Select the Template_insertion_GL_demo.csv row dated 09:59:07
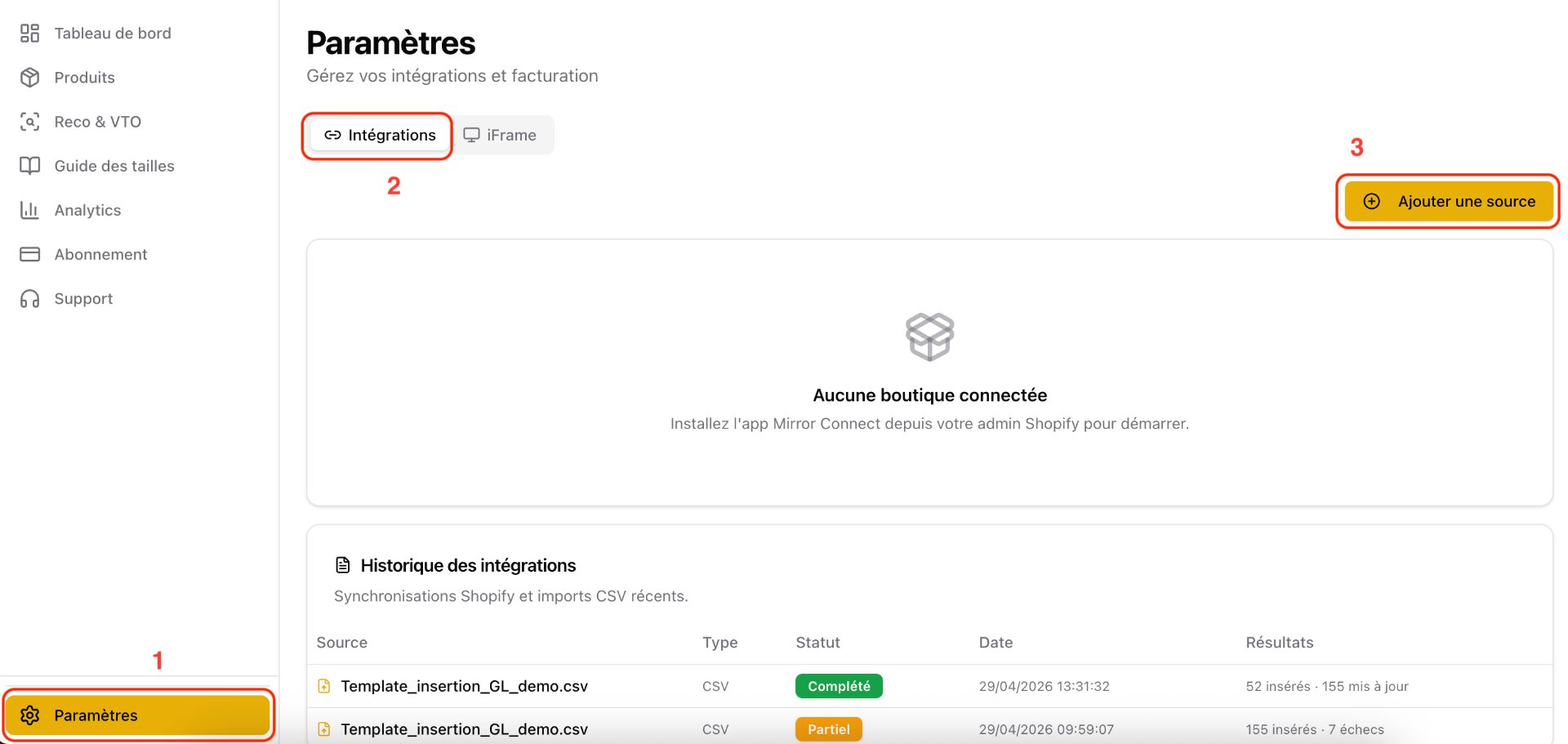 coord(929,727)
